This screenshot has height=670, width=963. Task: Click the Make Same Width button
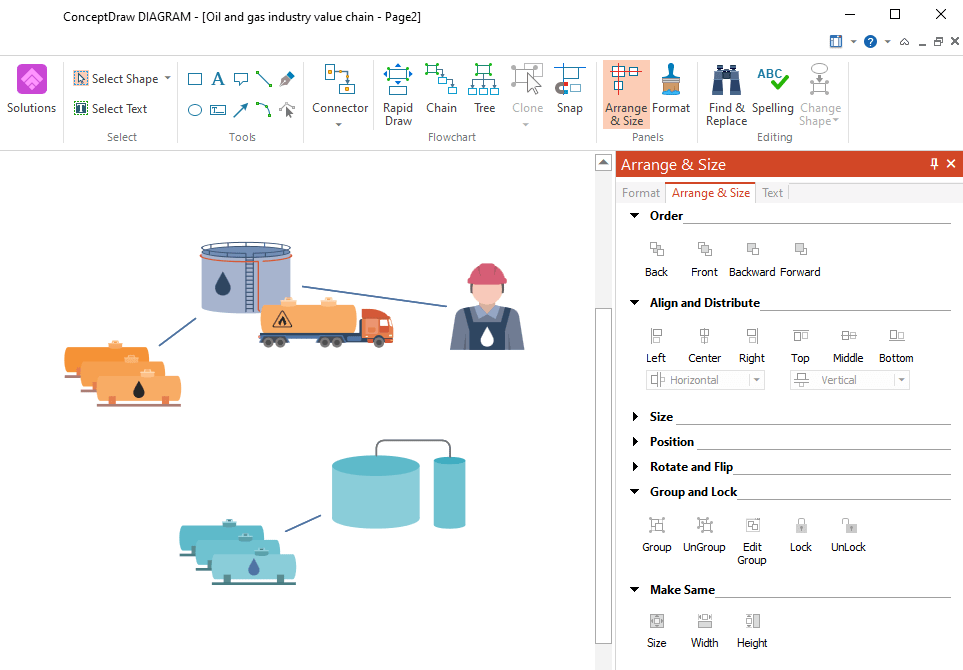pyautogui.click(x=704, y=630)
